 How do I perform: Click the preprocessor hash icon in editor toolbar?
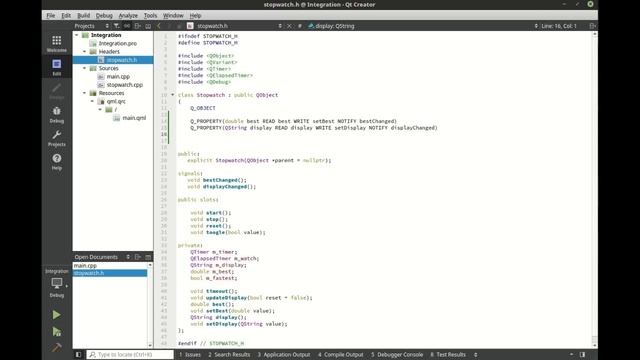(x=300, y=26)
